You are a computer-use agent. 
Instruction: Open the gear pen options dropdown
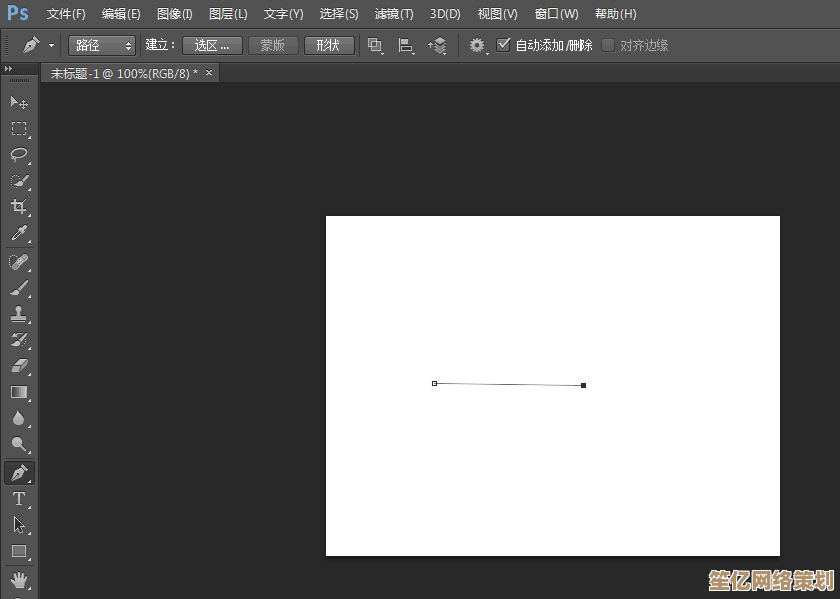tap(478, 46)
